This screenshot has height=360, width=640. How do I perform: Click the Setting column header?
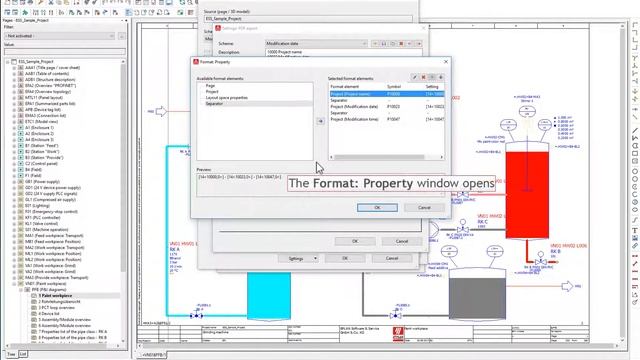pos(432,87)
